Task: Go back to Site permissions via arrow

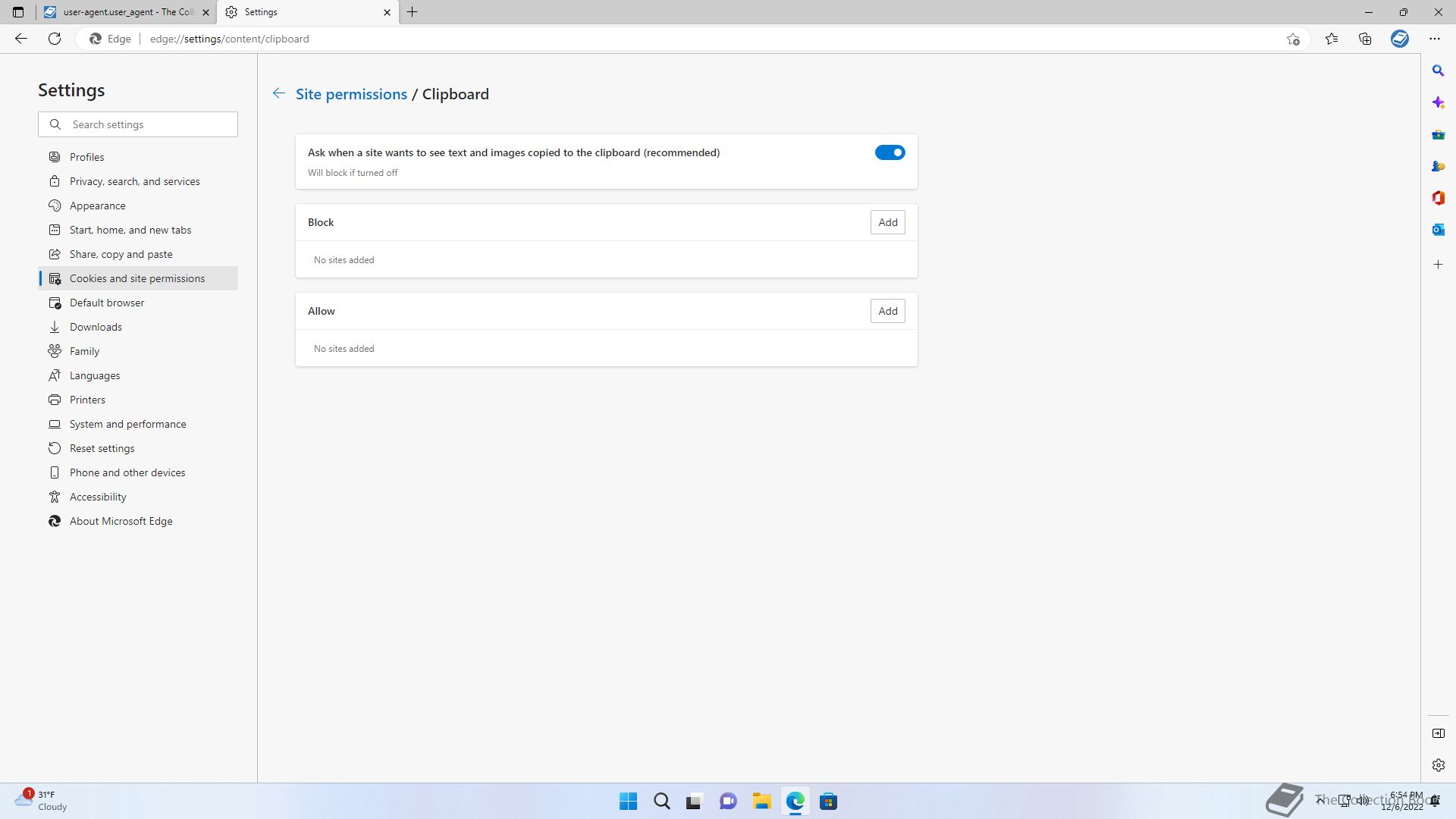Action: click(x=279, y=93)
